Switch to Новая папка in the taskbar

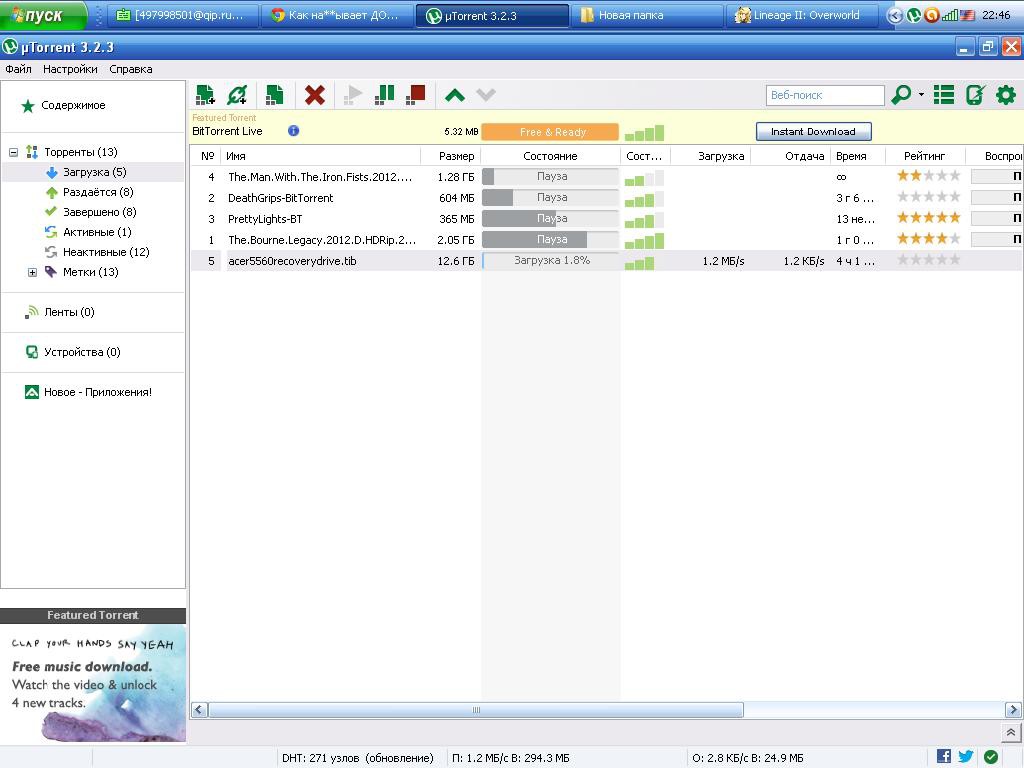coord(646,15)
